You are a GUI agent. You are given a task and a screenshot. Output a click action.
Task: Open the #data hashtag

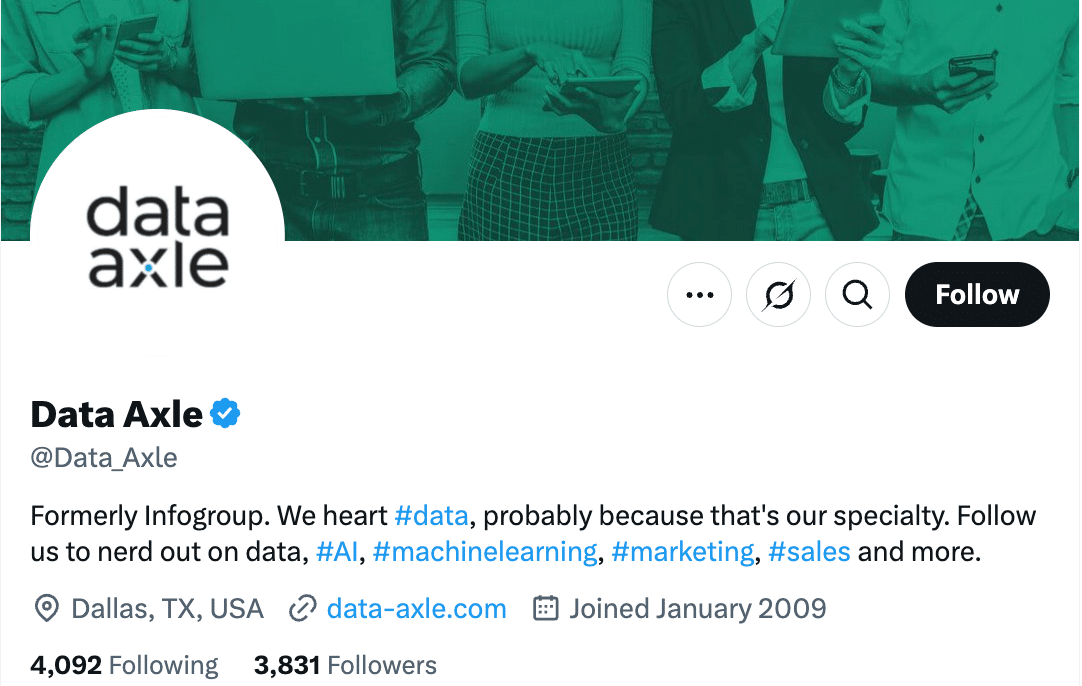pyautogui.click(x=432, y=515)
